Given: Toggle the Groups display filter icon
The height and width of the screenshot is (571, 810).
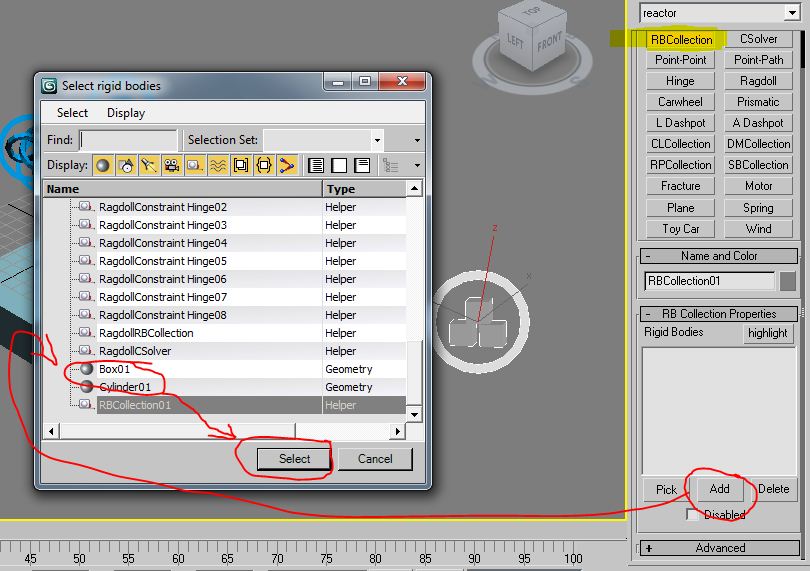Looking at the screenshot, I should pos(241,165).
